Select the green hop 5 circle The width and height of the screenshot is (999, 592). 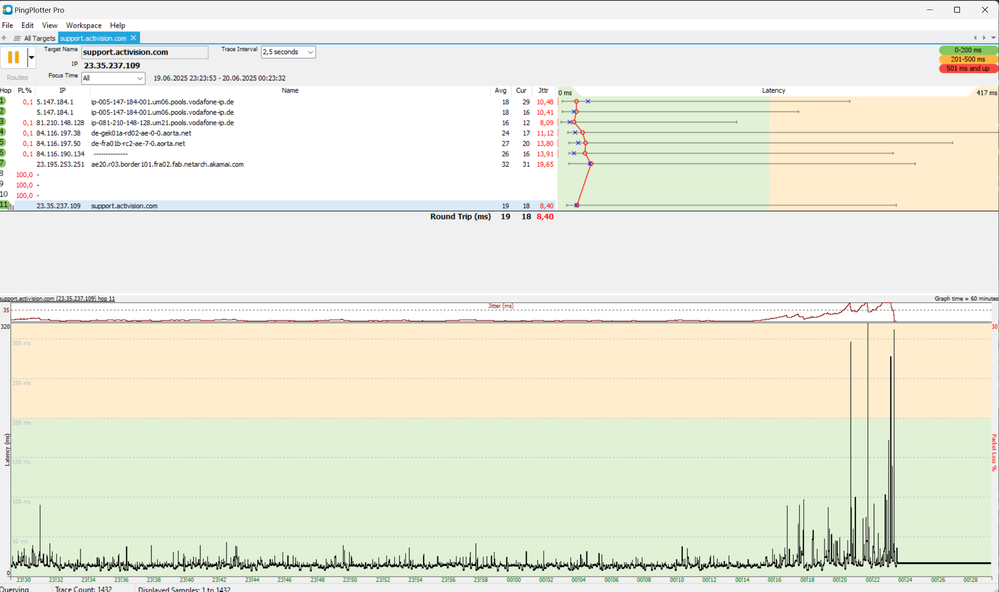(3, 143)
